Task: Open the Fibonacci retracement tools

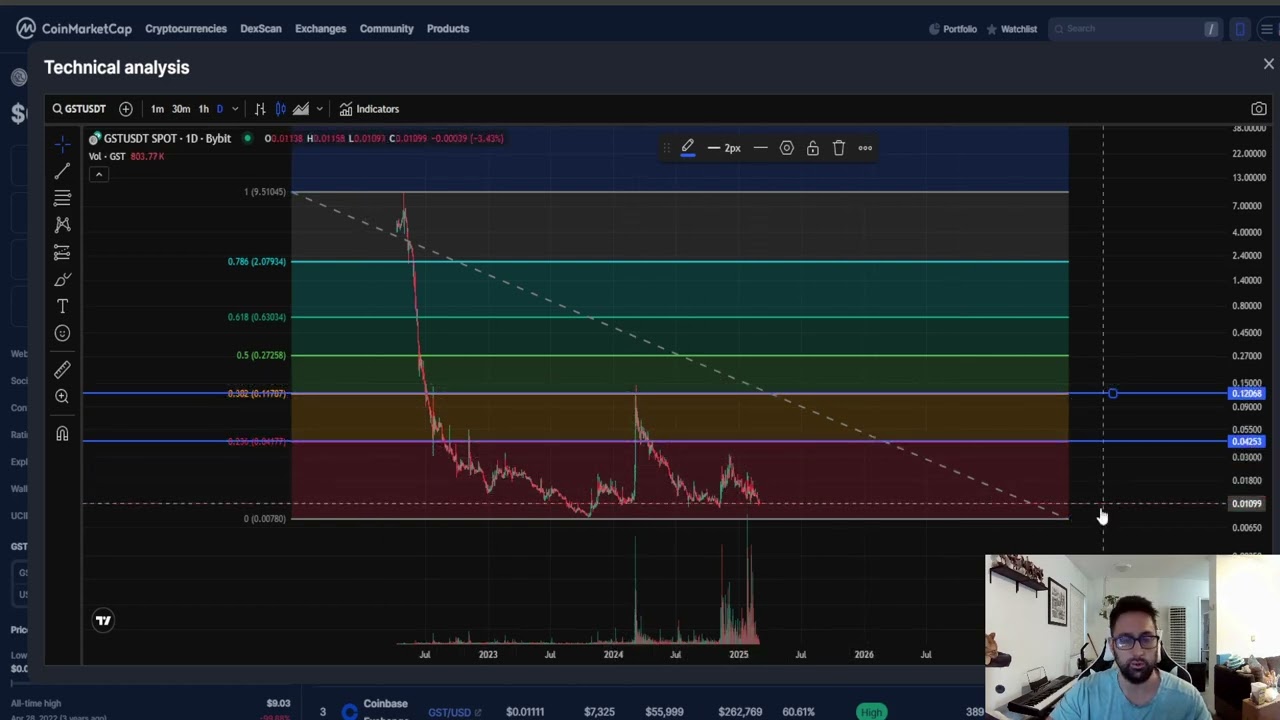Action: pyautogui.click(x=62, y=198)
